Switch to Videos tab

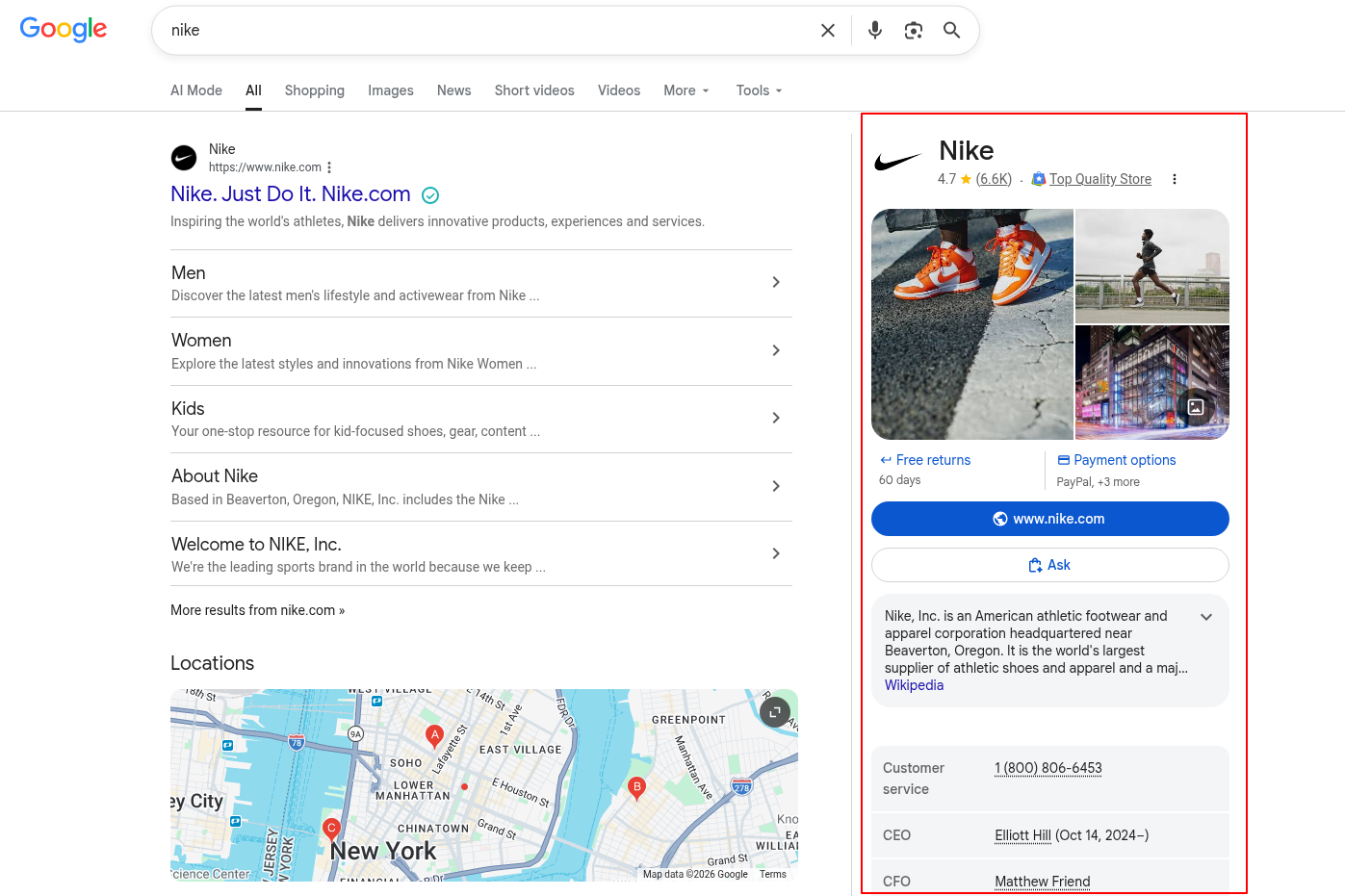[619, 90]
